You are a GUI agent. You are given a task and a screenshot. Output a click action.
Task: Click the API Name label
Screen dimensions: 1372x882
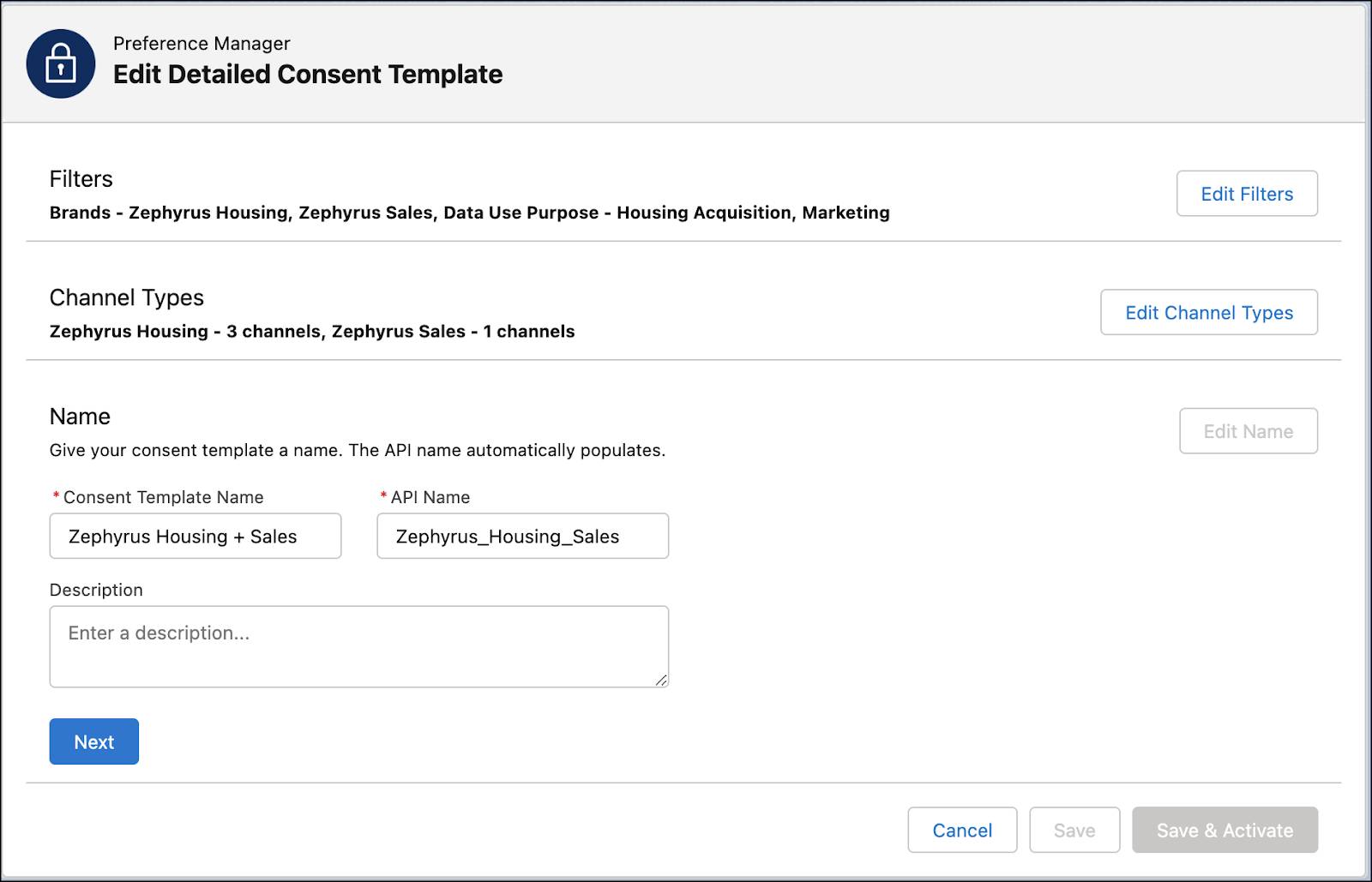tap(430, 498)
